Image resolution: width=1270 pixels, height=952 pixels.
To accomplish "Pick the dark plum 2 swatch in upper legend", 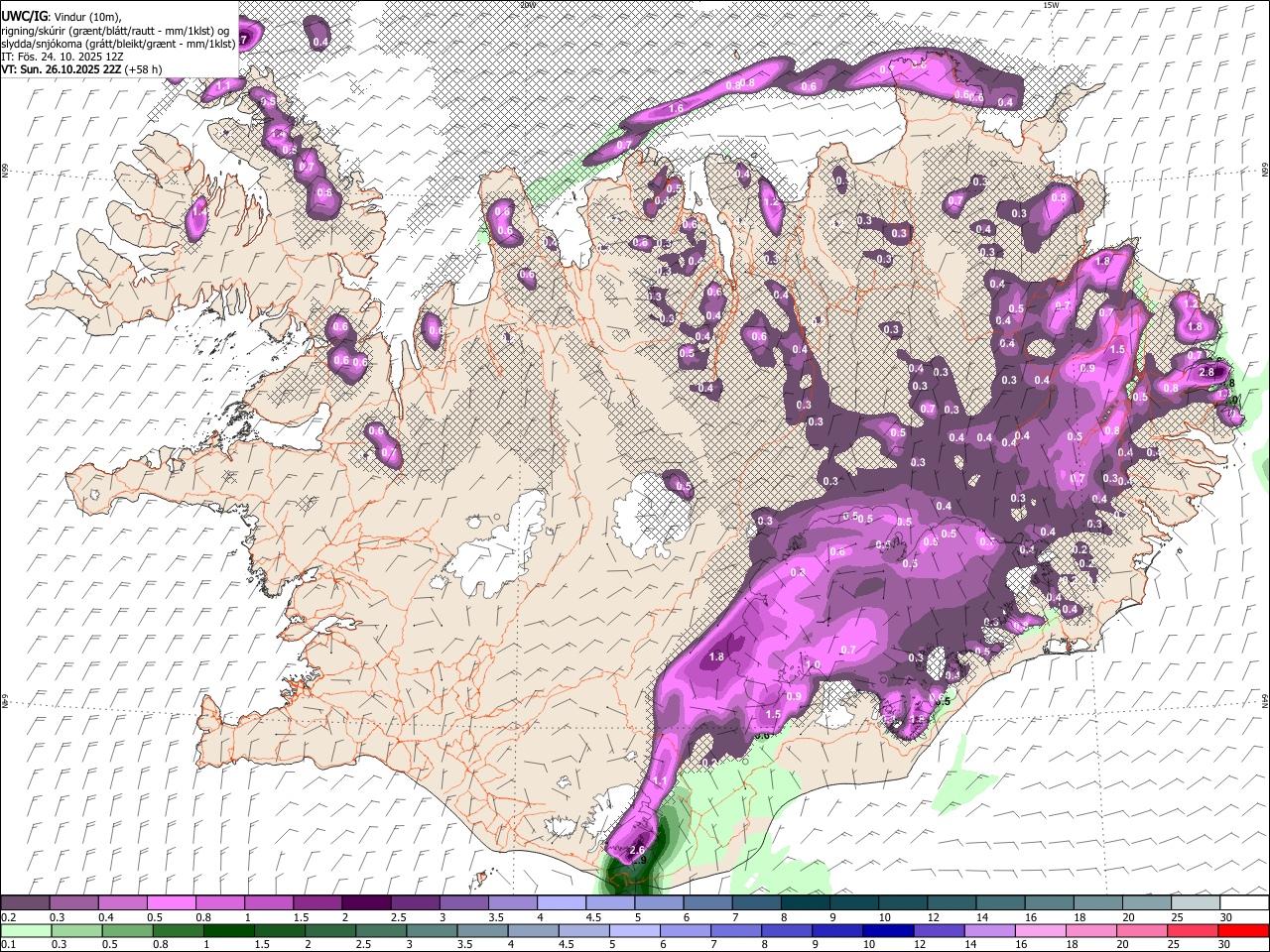I will click(x=365, y=903).
